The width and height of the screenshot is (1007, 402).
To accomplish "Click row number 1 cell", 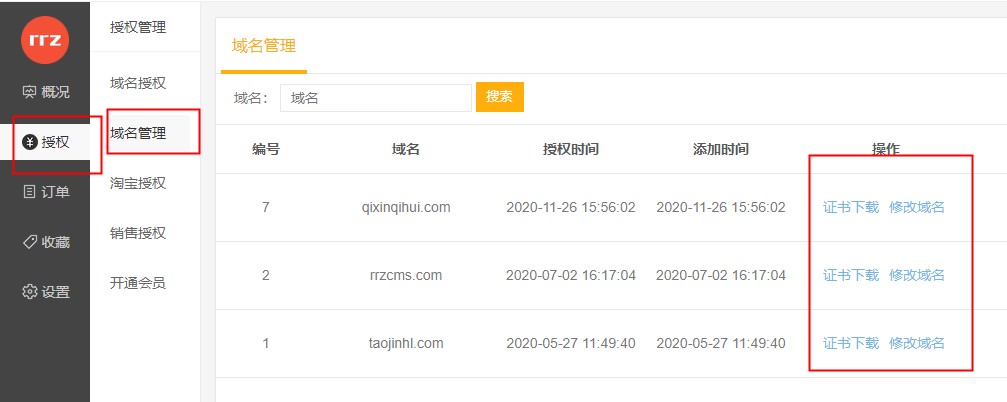I will pos(266,344).
